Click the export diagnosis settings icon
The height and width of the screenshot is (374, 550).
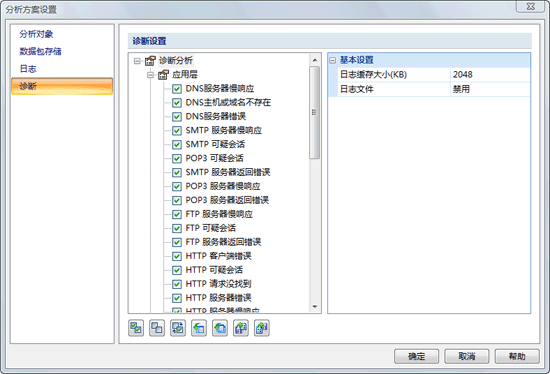(x=262, y=328)
